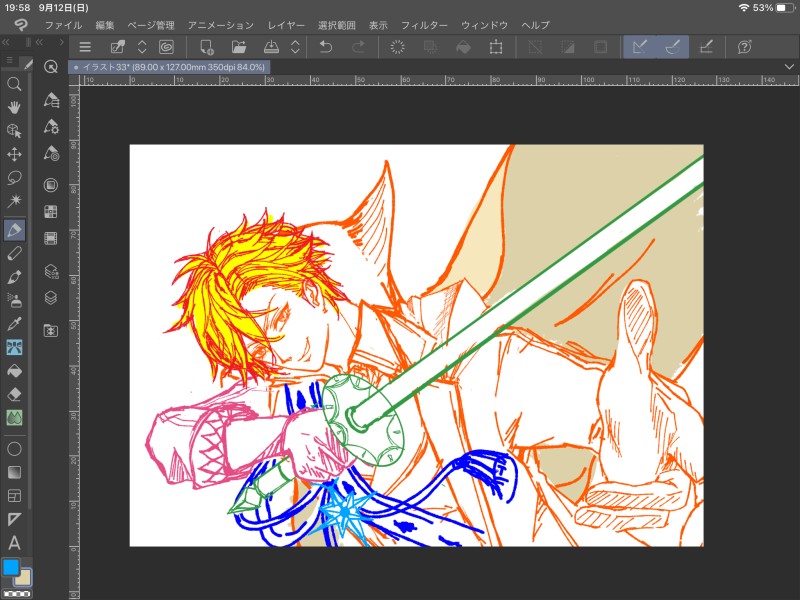Image resolution: width=800 pixels, height=600 pixels.
Task: Click the Undo arrow in command bar
Action: (x=325, y=47)
